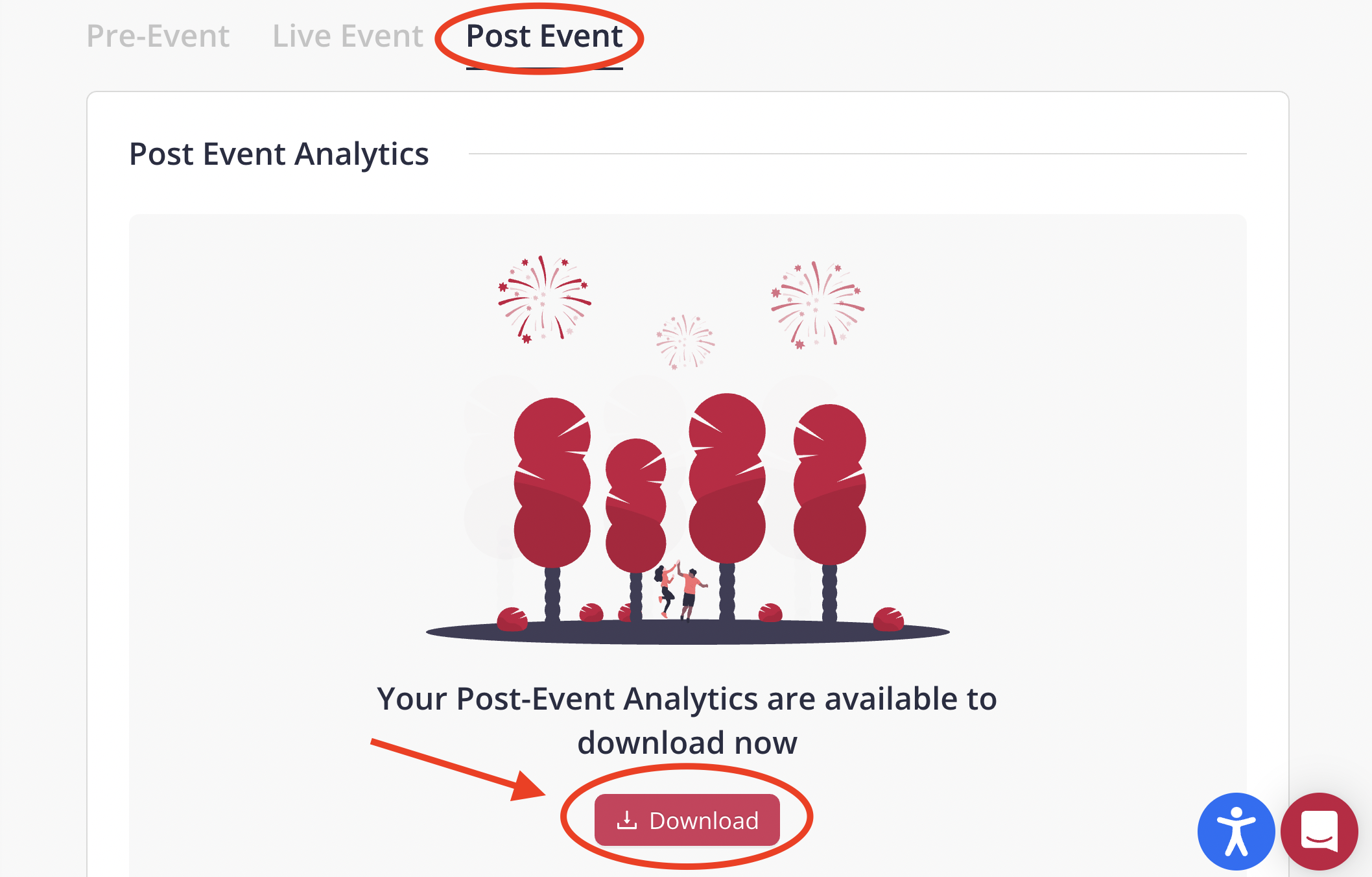Click the download arrow icon
Screen dimensions: 1372x877
[626, 820]
